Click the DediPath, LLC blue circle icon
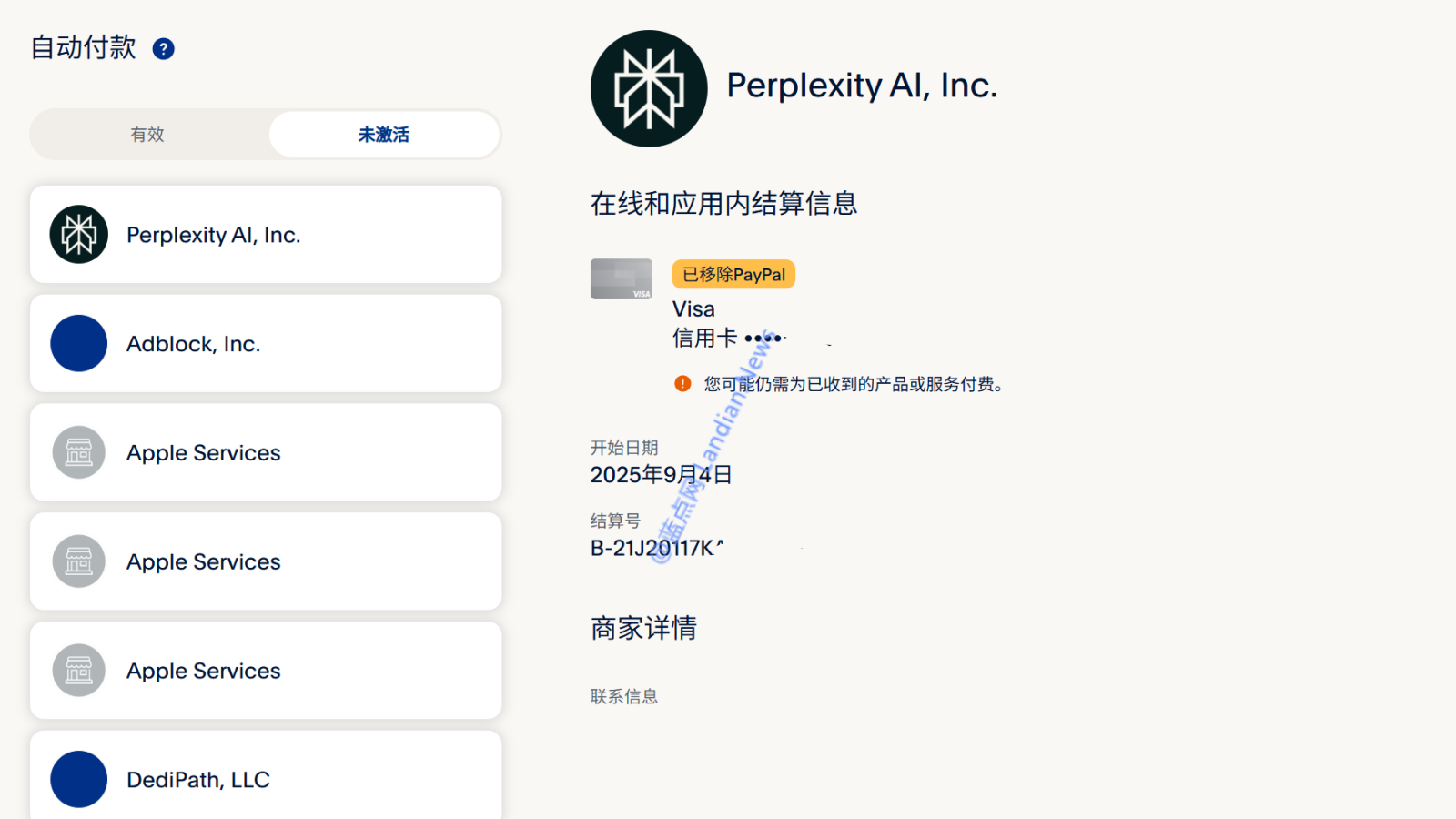This screenshot has width=1456, height=819. click(x=79, y=780)
